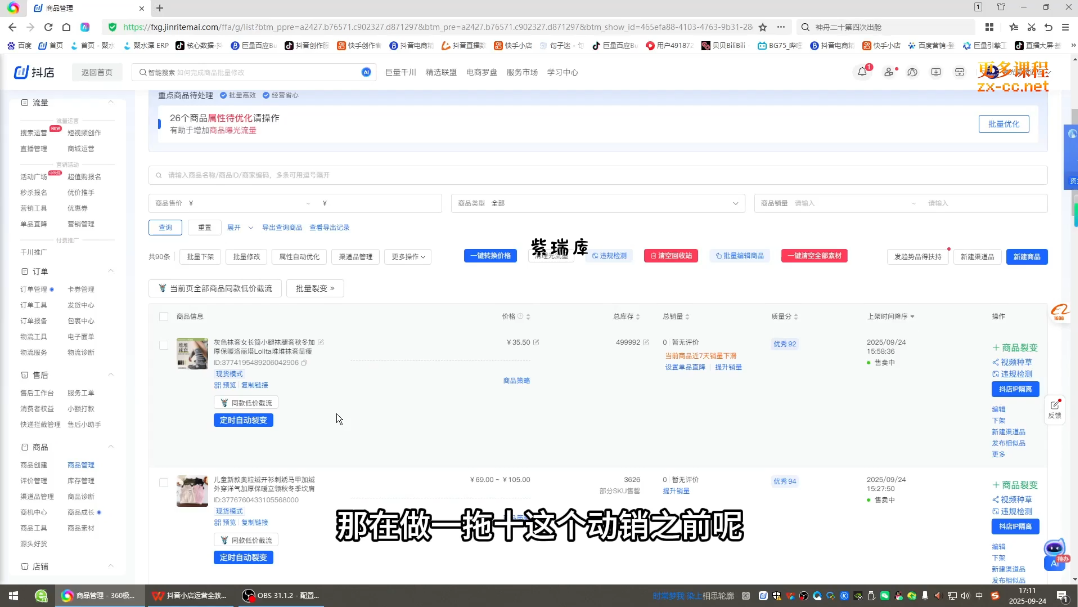Go to 学习中心 in top navigation
This screenshot has width=1078, height=607.
(x=556, y=72)
